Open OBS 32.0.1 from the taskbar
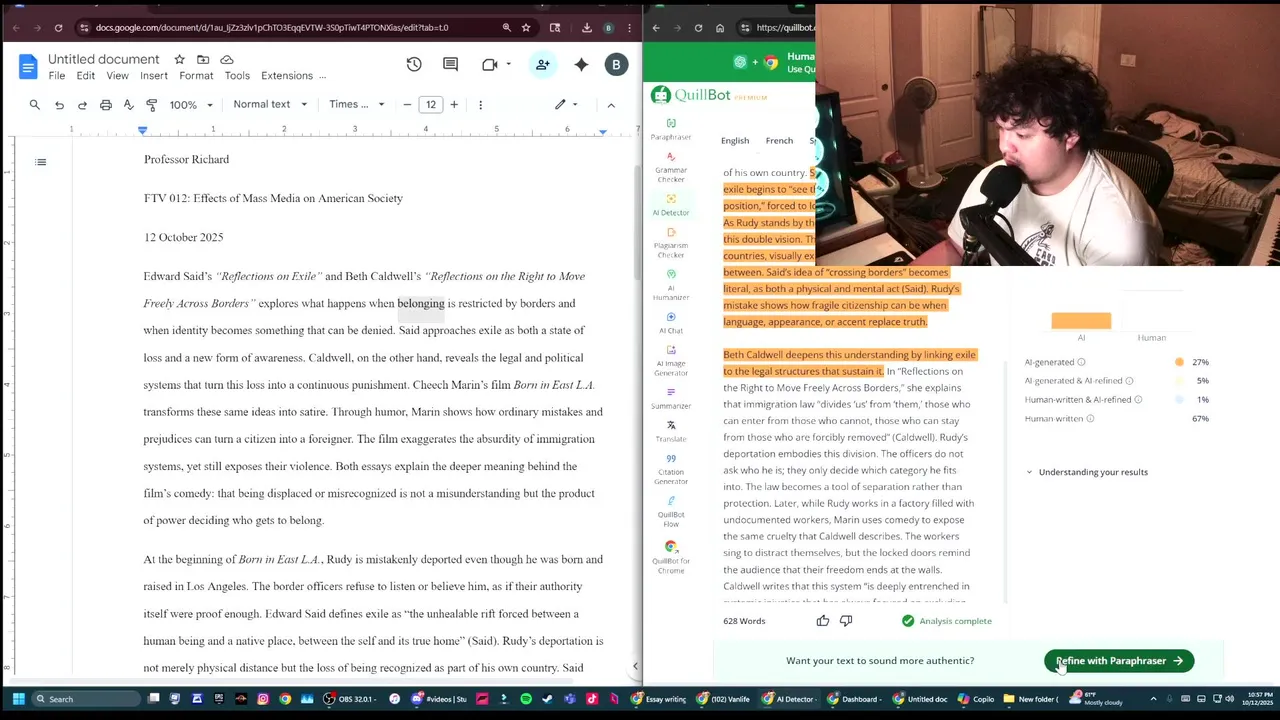 (352, 699)
